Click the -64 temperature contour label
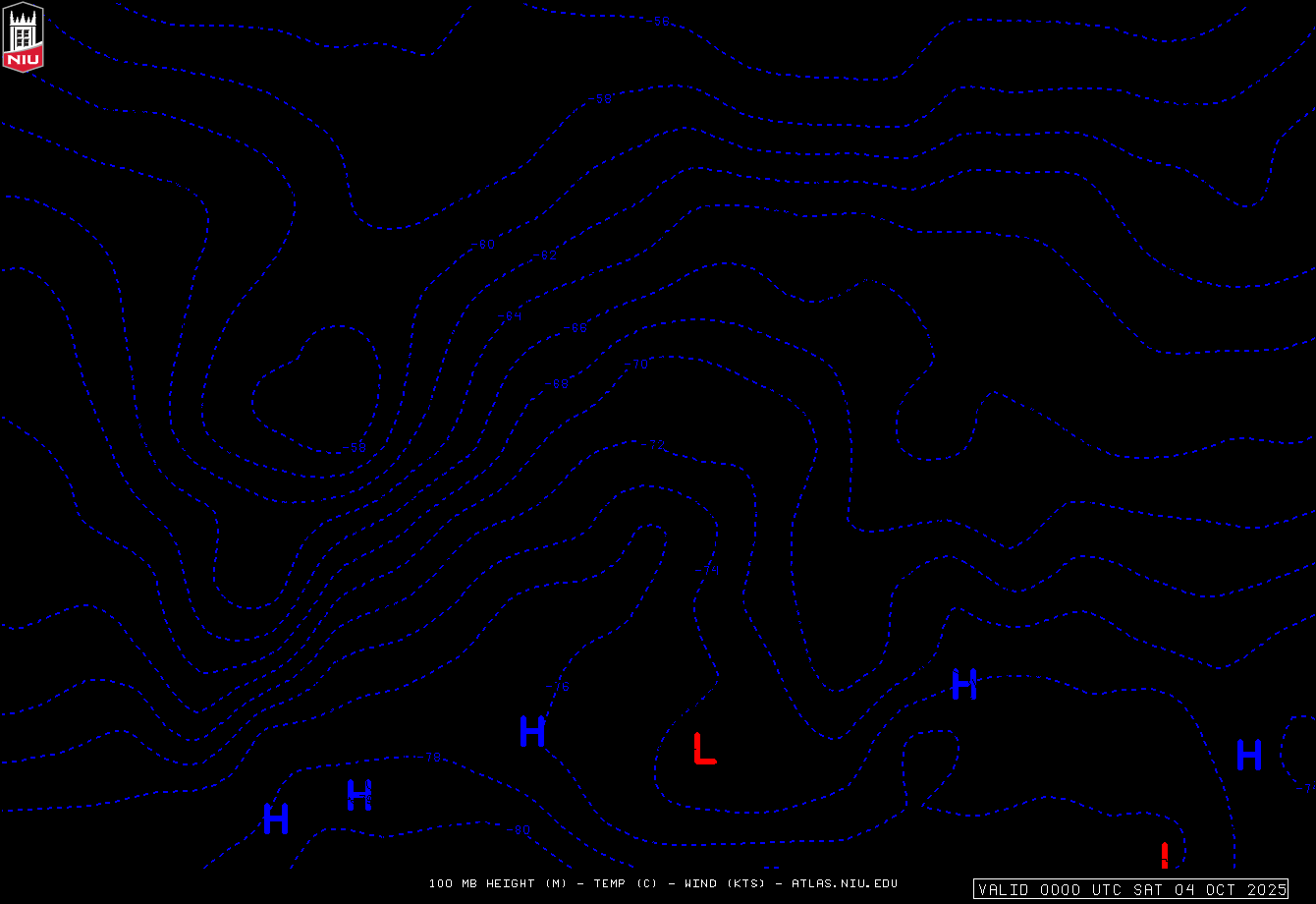 510,316
